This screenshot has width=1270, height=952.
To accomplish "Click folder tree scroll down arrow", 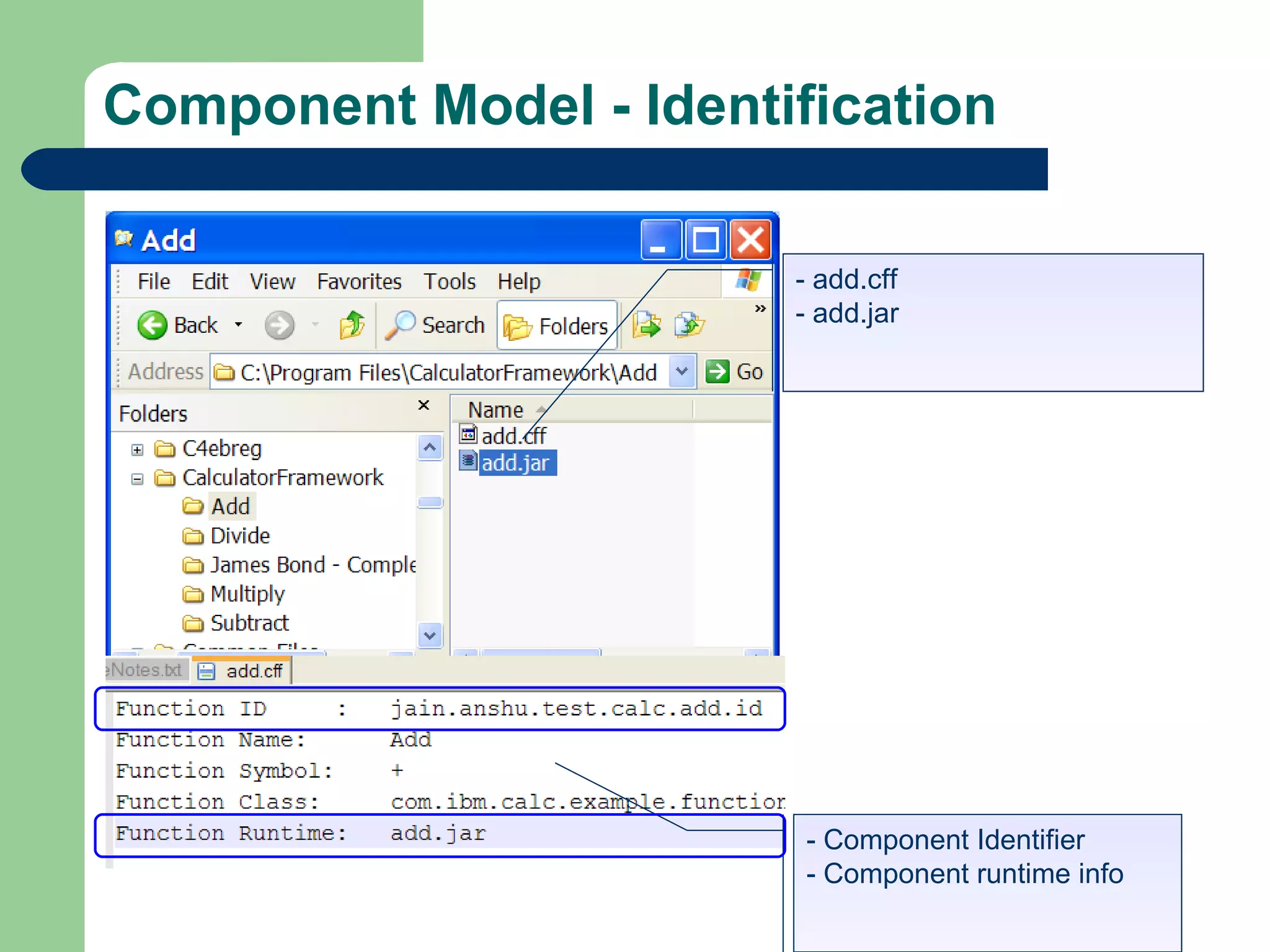I will [x=430, y=635].
